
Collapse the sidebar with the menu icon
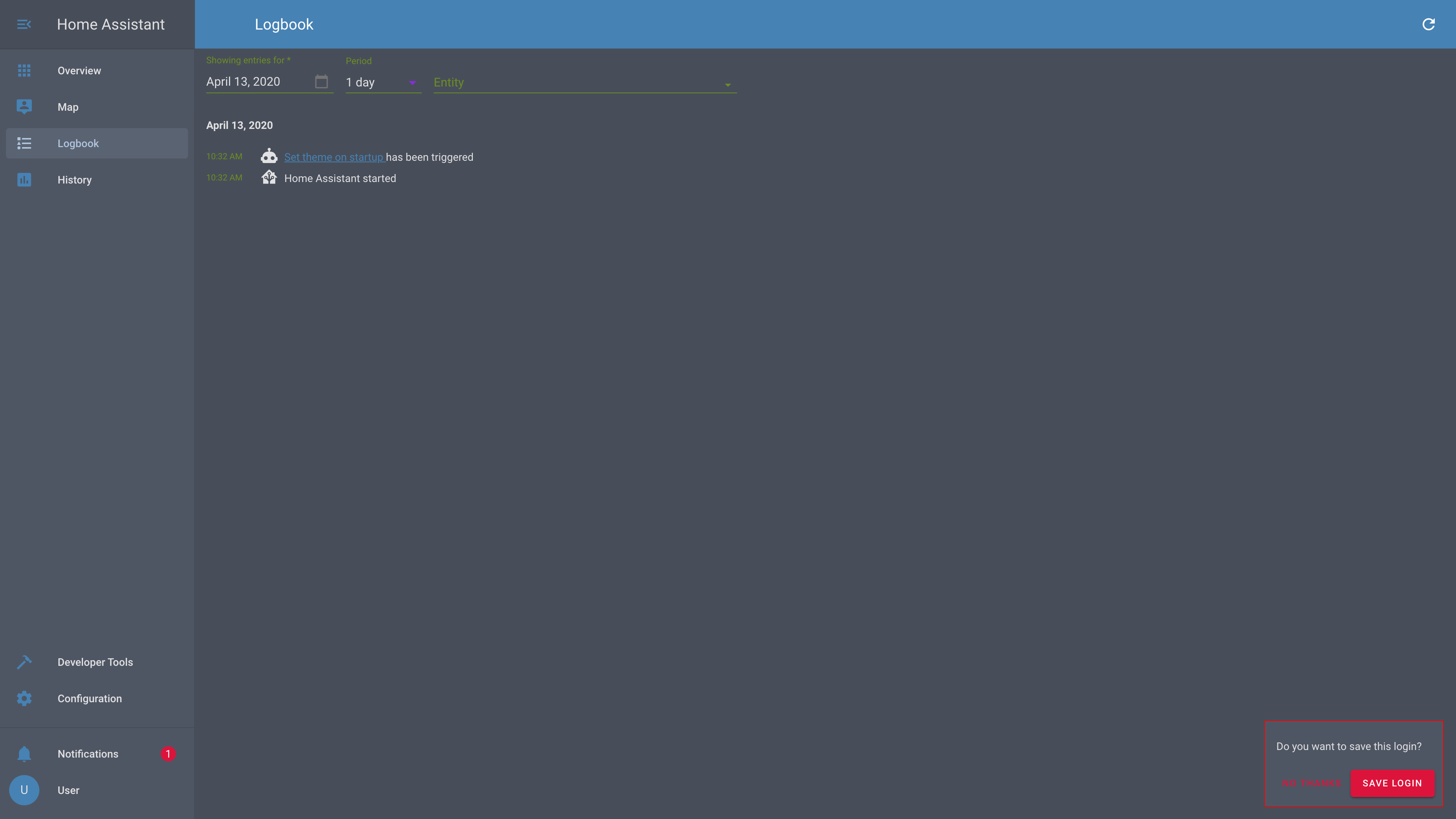click(x=24, y=24)
